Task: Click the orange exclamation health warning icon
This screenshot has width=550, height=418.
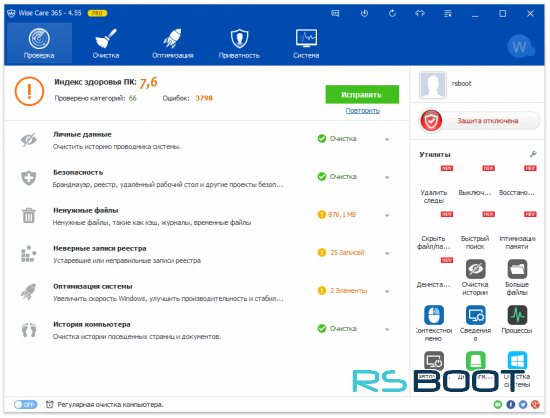Action: pos(29,91)
